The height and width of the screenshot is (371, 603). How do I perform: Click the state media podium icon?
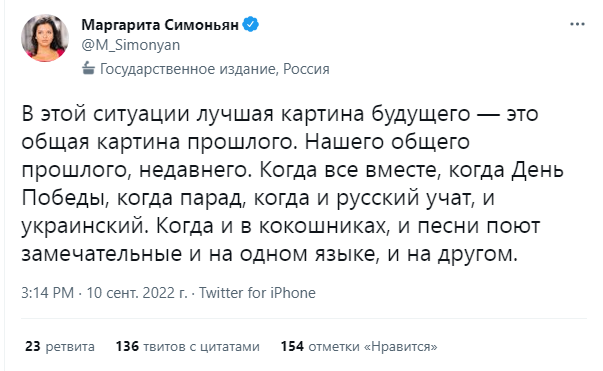[88, 68]
